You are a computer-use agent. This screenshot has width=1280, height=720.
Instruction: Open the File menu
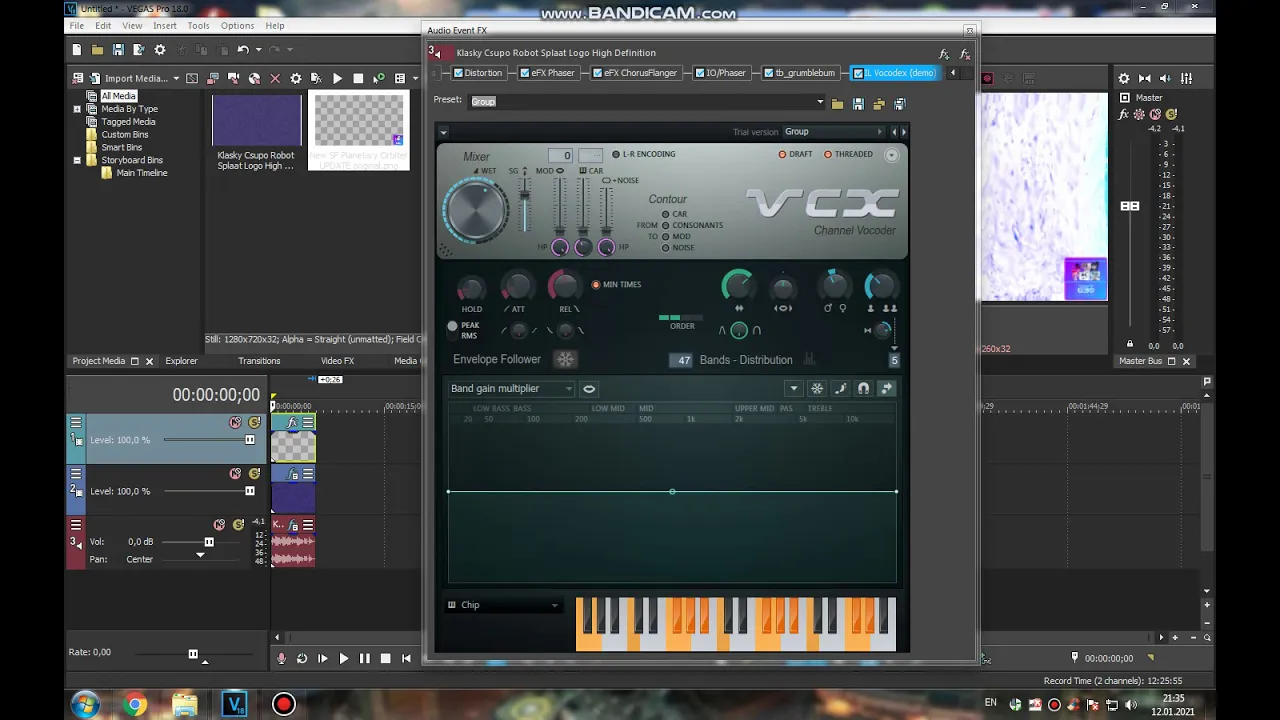(76, 26)
